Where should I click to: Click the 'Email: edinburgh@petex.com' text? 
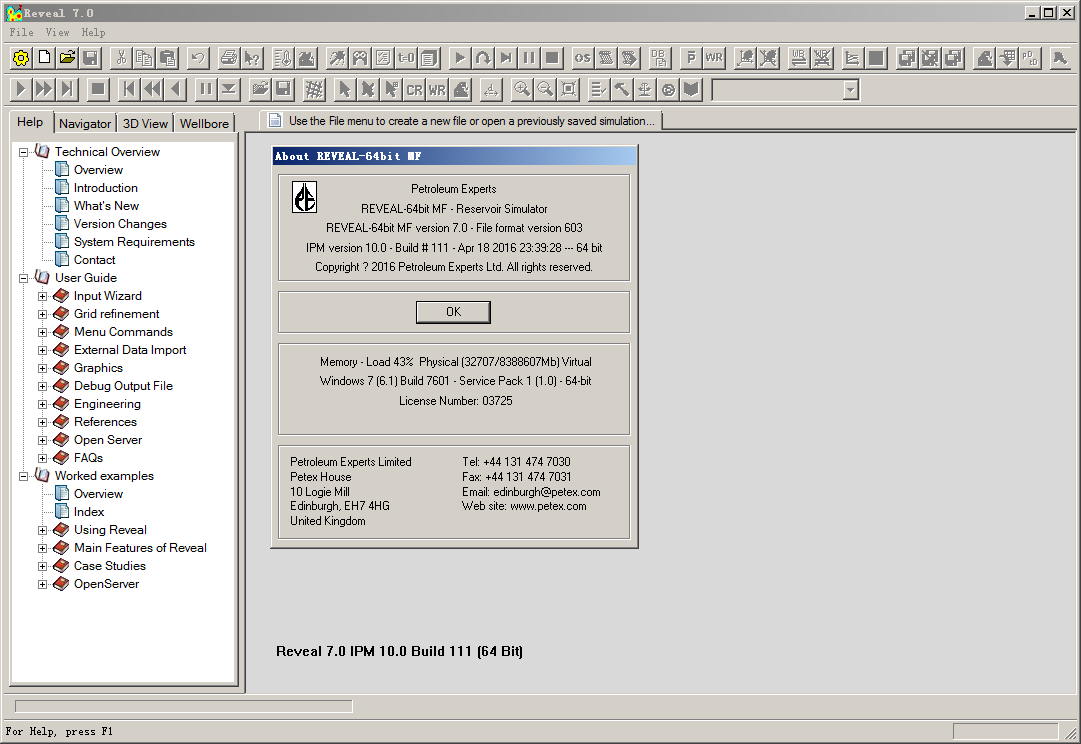(531, 492)
